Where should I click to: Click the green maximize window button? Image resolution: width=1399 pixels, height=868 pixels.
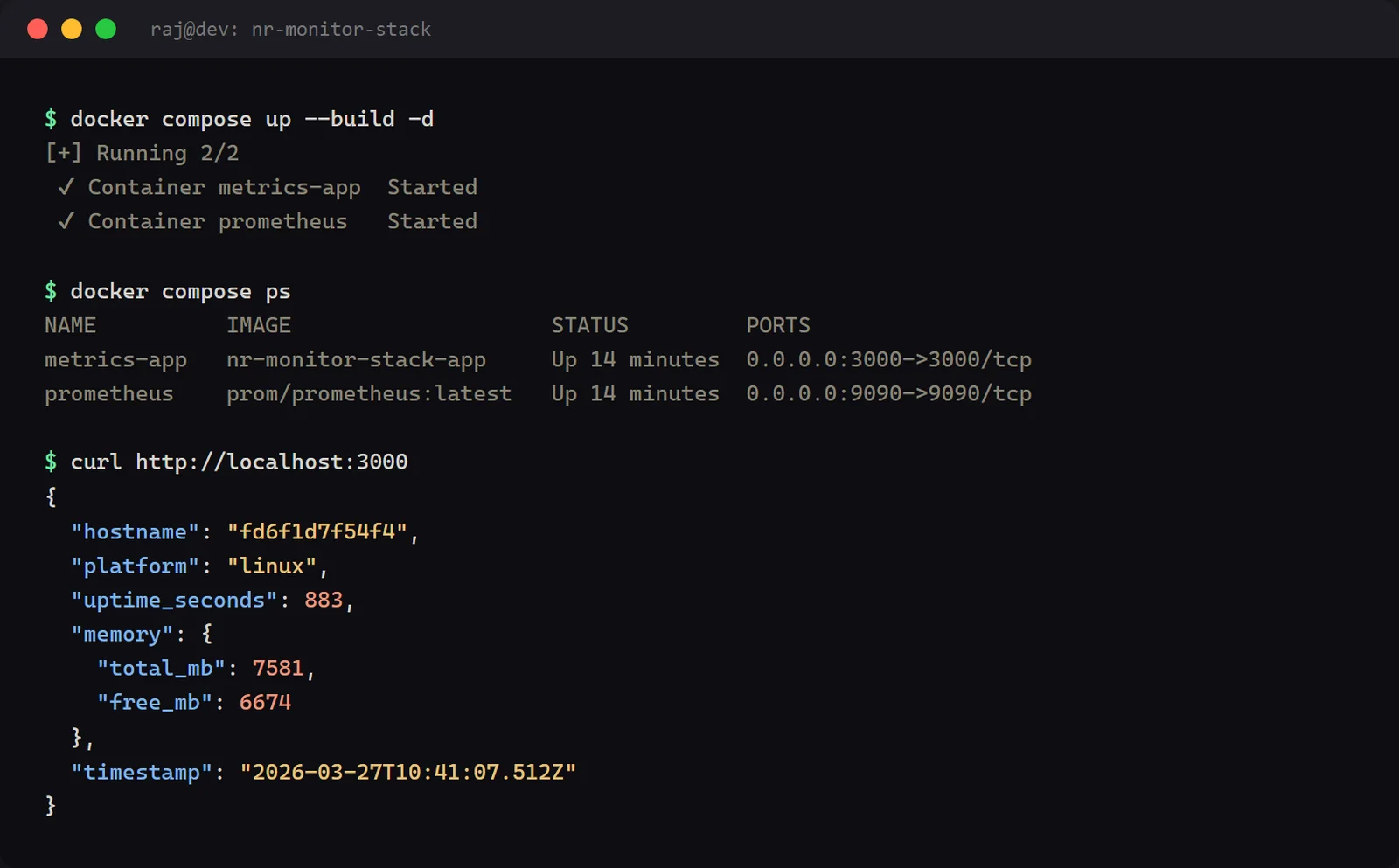(106, 29)
